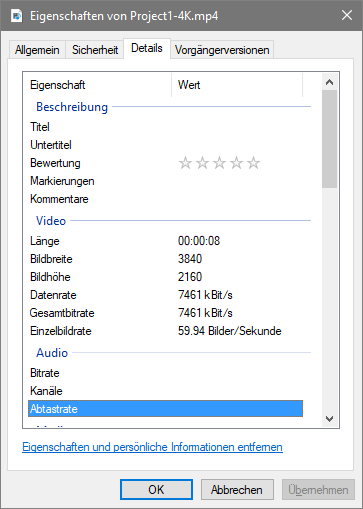Click the Wert column header
This screenshot has height=509, width=363.
[x=237, y=85]
